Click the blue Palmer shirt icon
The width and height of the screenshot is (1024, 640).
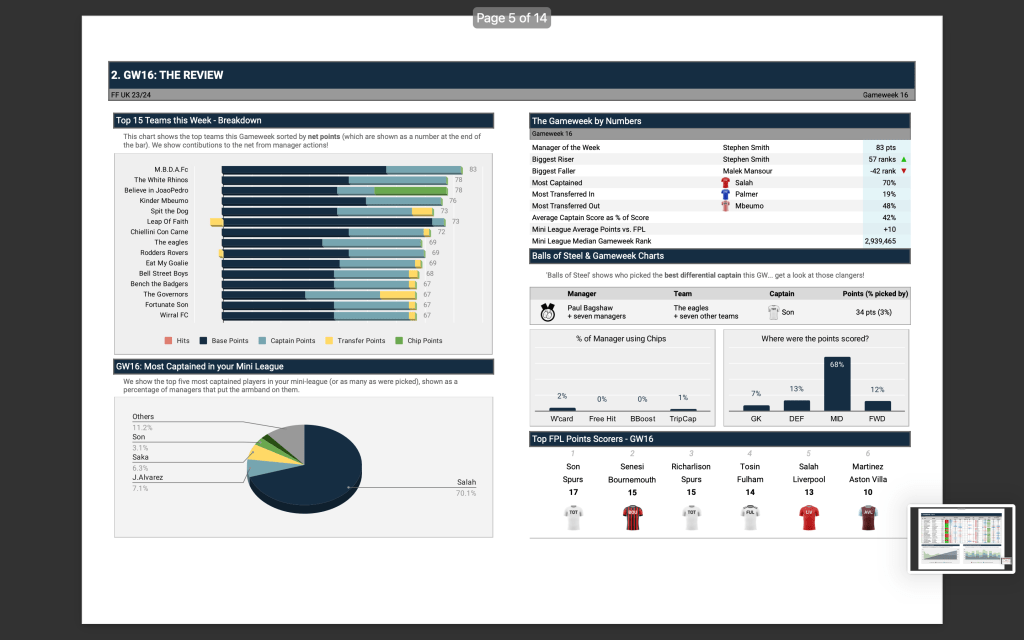point(726,194)
